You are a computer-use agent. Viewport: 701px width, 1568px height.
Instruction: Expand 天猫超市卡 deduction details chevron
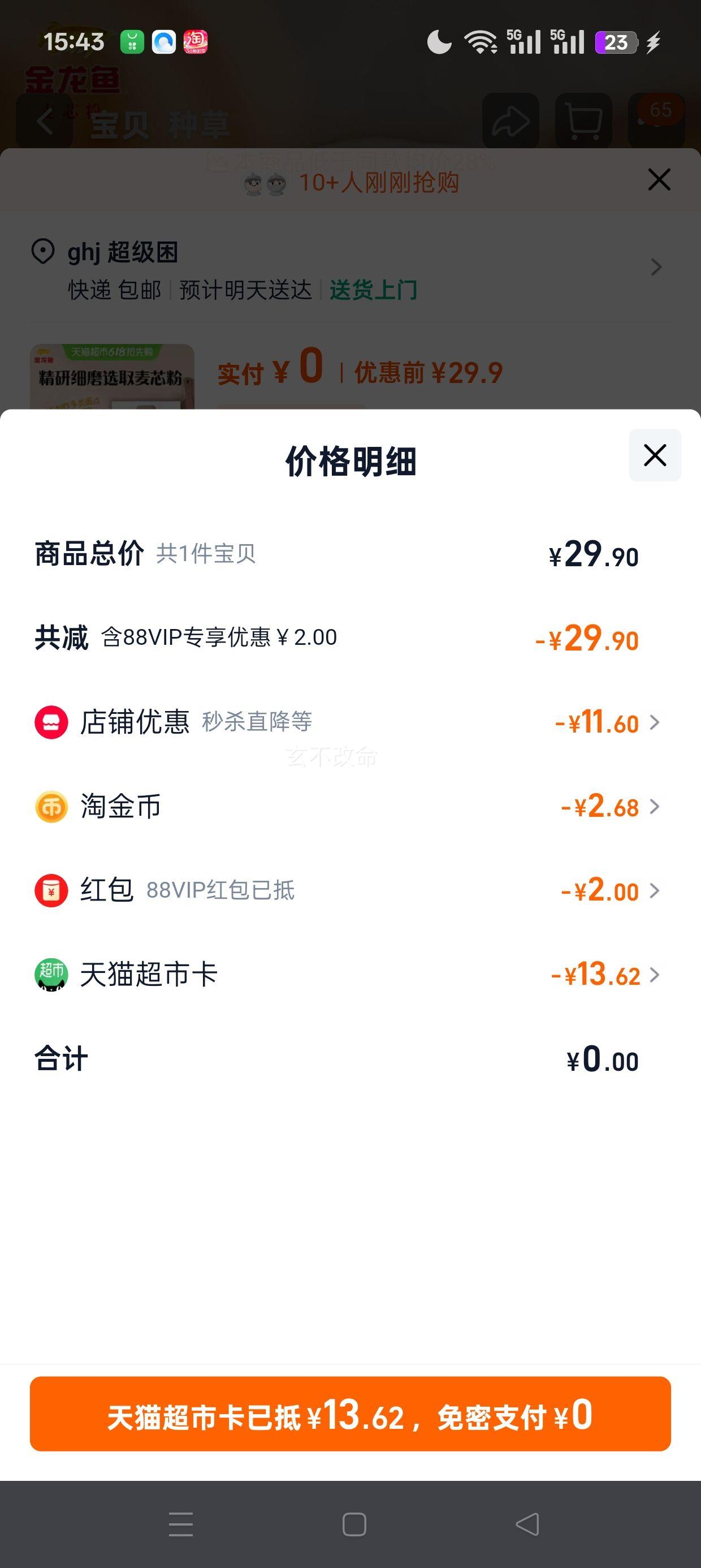(655, 975)
